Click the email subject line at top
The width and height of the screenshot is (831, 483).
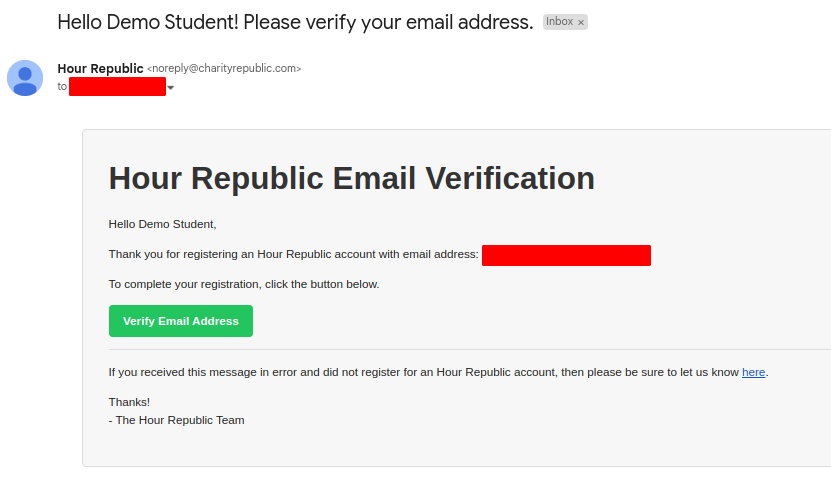pos(295,22)
